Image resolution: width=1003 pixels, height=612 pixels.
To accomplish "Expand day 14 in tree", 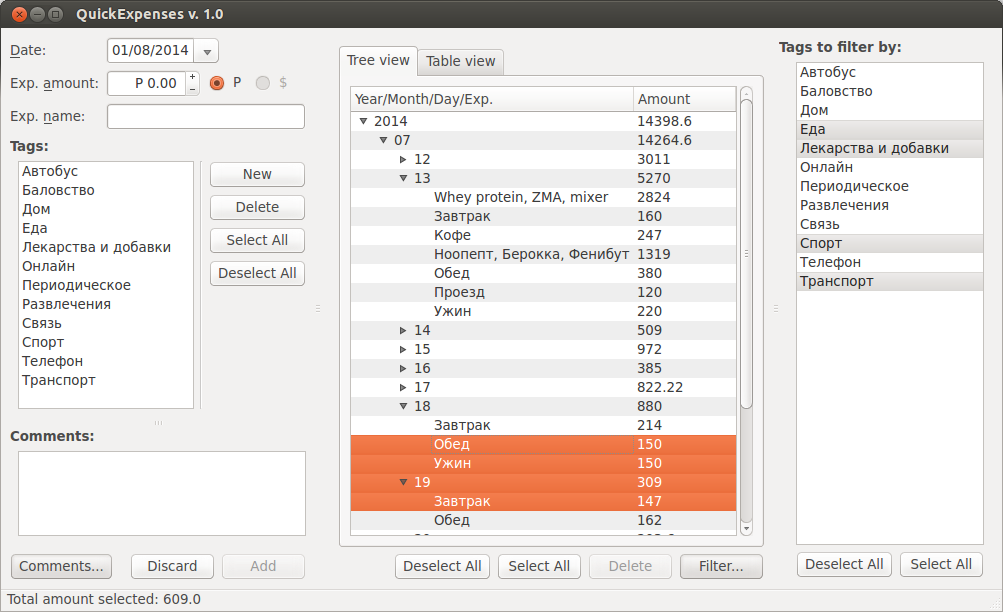I will (403, 331).
